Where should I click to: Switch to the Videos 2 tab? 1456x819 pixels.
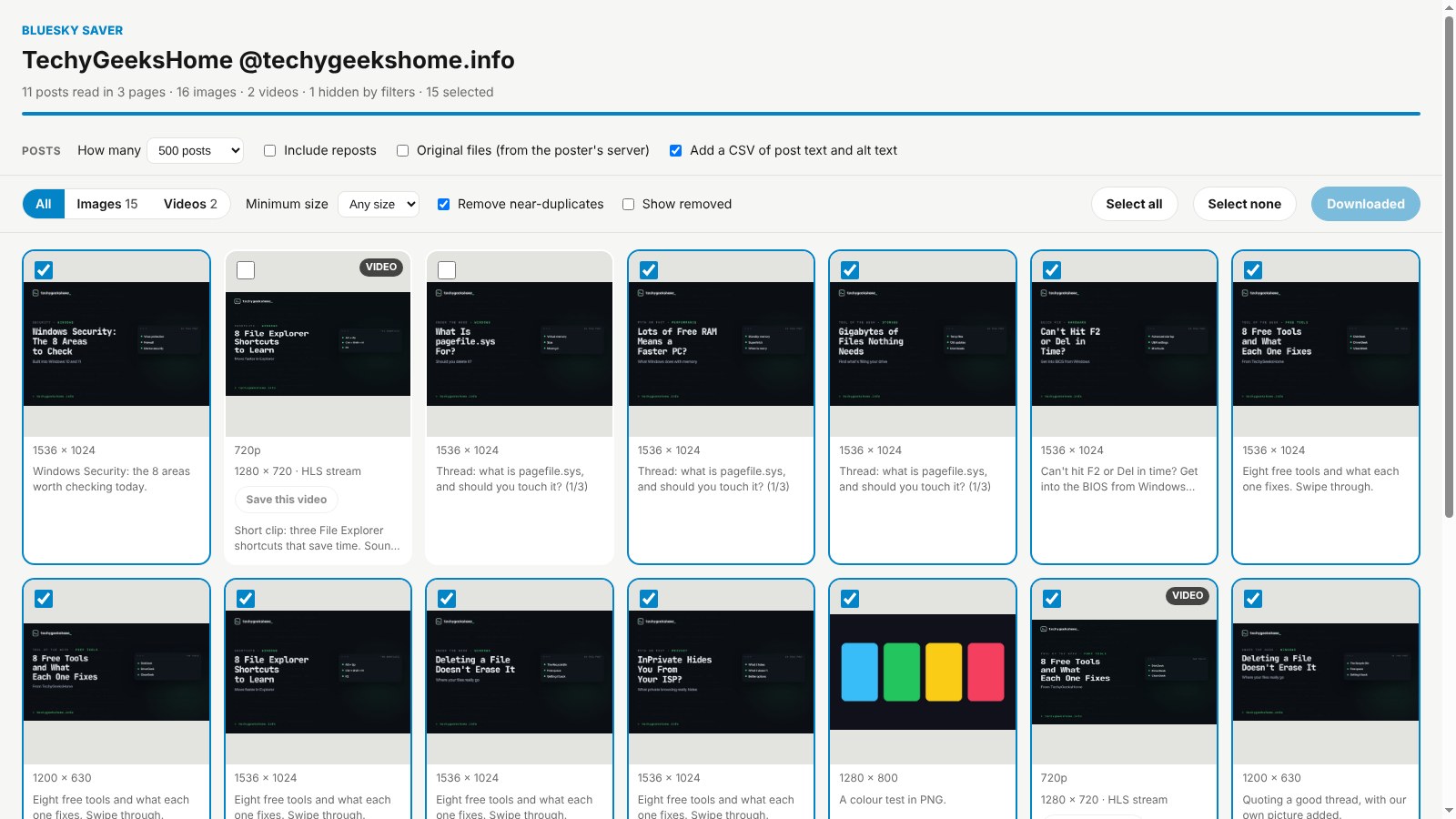190,204
